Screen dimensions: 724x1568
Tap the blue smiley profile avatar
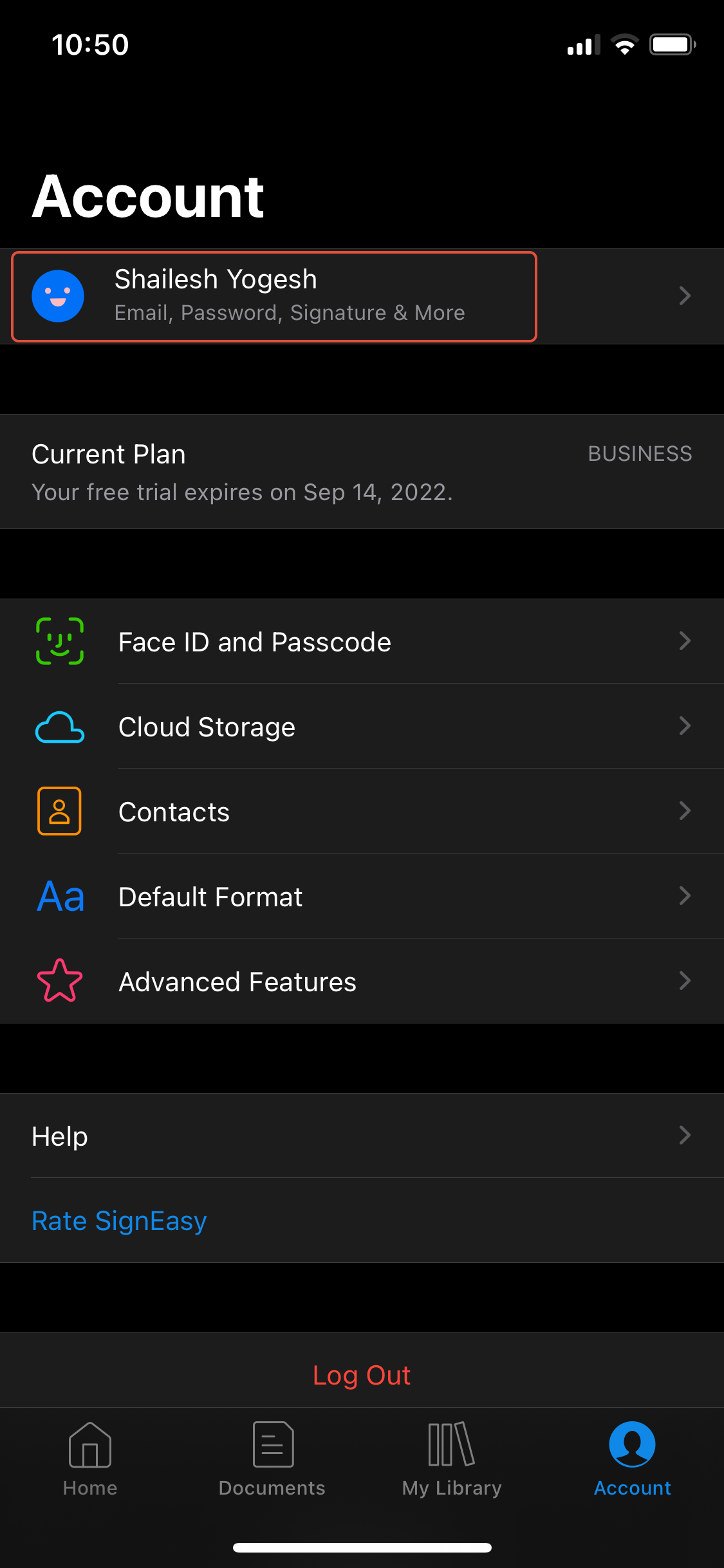click(58, 296)
